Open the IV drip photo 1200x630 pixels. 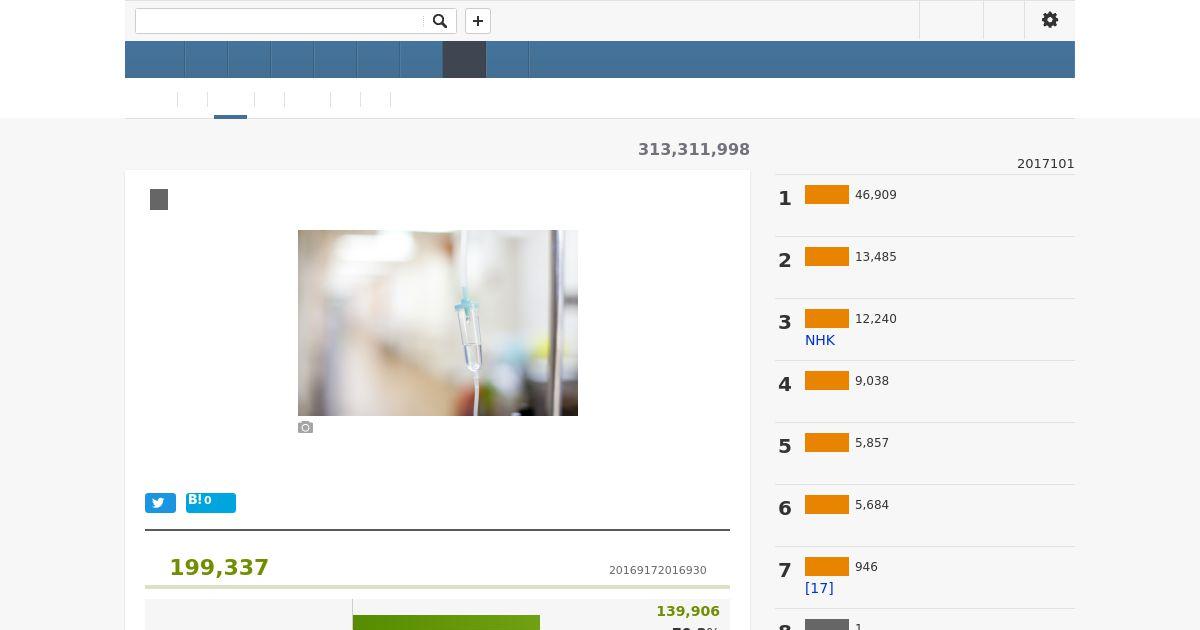point(438,323)
